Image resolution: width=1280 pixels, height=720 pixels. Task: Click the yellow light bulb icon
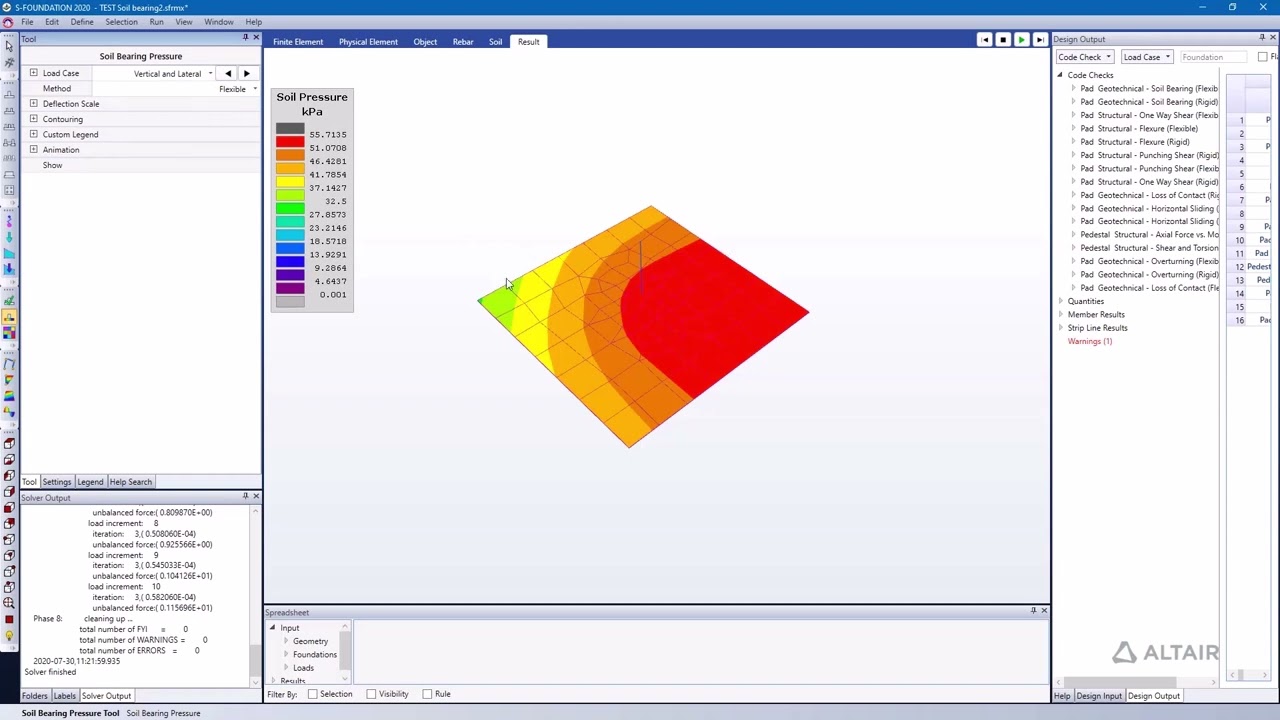(x=9, y=635)
